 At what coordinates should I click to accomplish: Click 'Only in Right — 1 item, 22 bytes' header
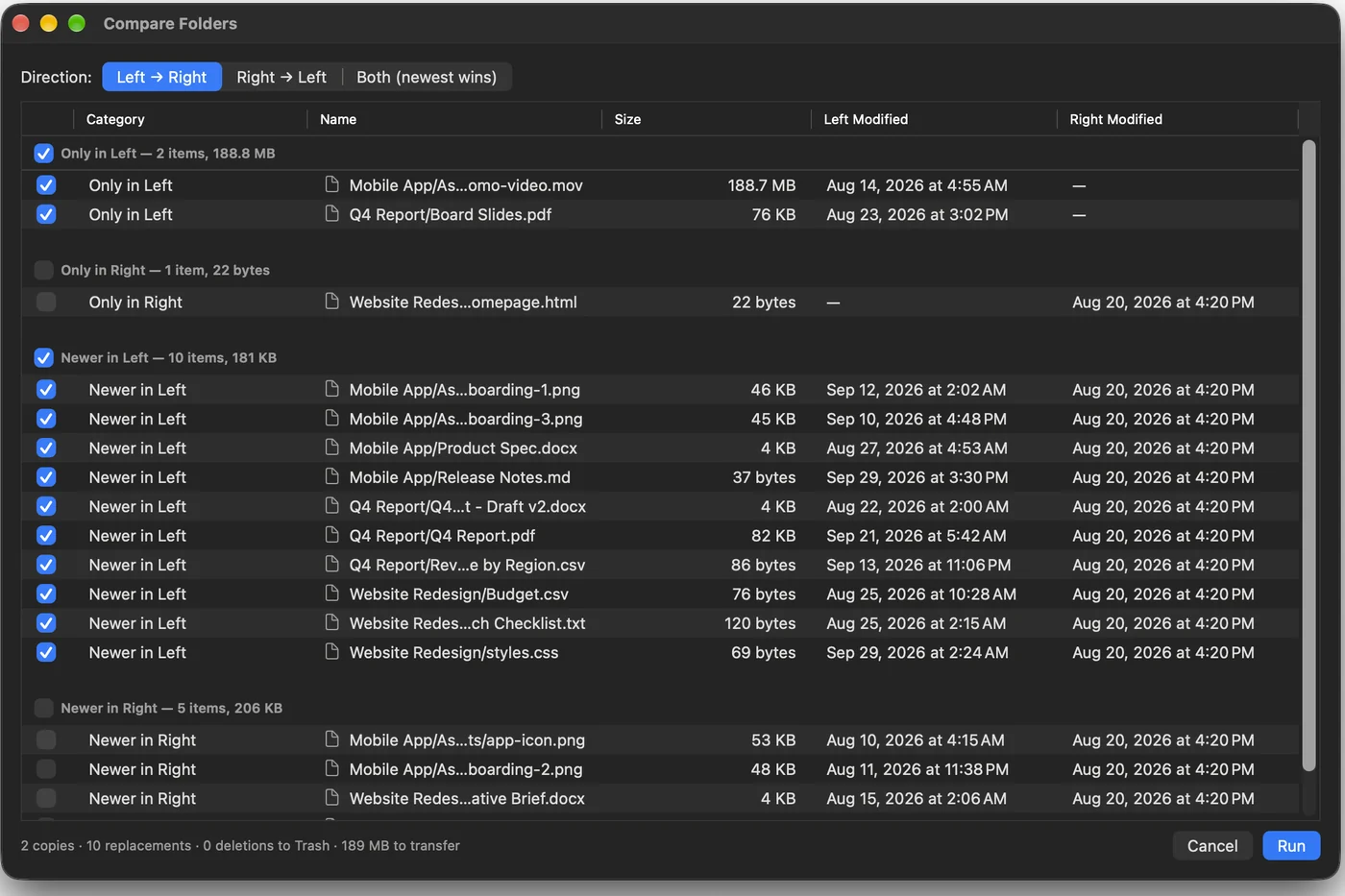[x=165, y=270]
